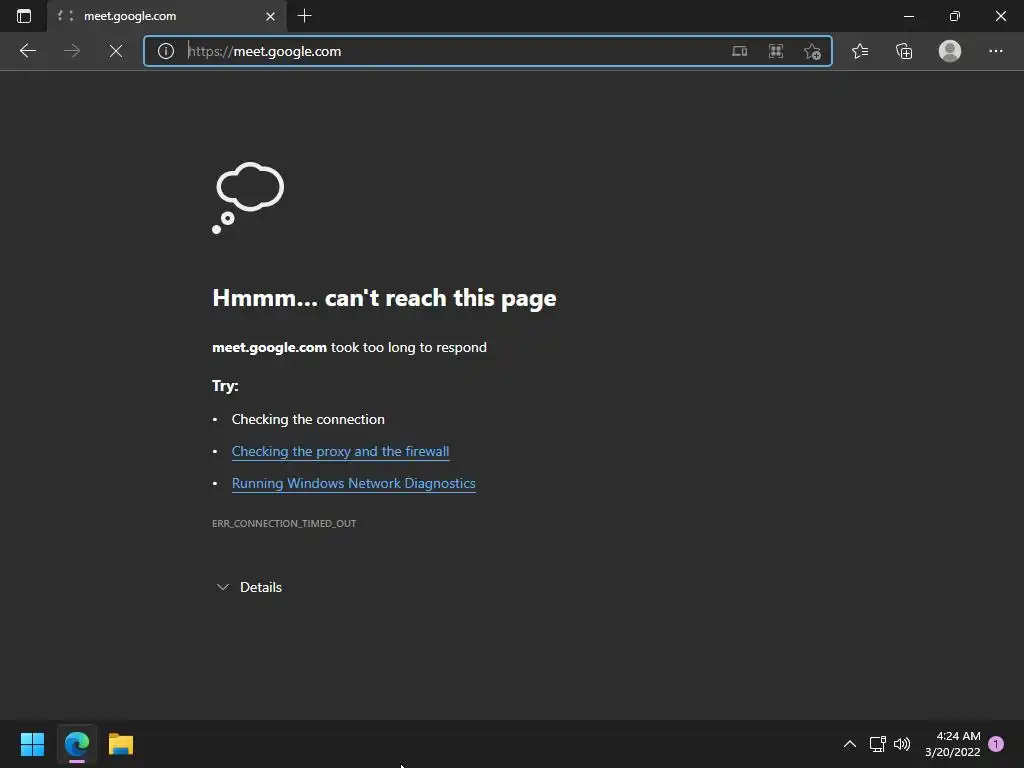Open the clock showing 4:24 AM

coord(953,744)
